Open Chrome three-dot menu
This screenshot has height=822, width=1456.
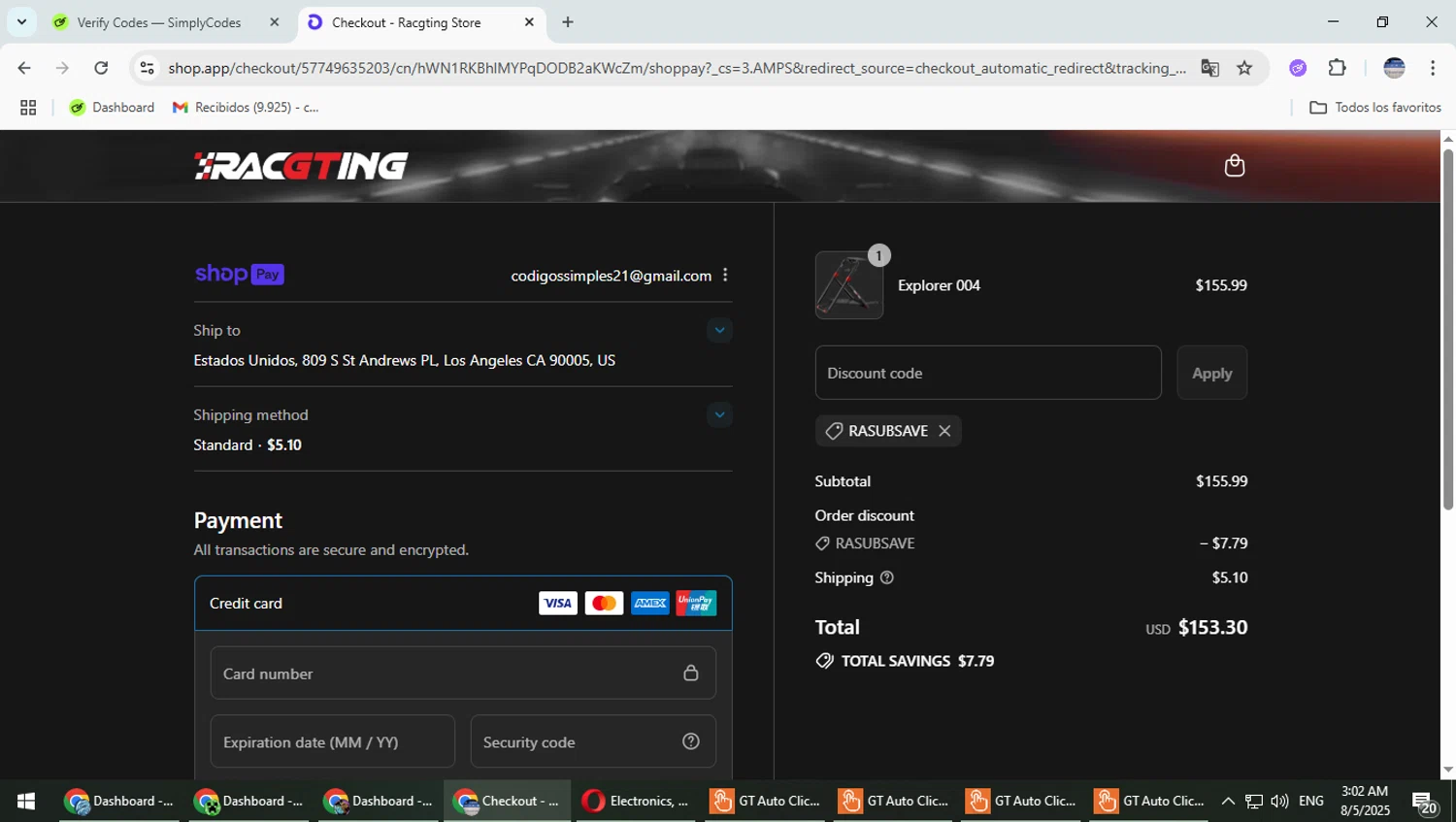point(1433,68)
